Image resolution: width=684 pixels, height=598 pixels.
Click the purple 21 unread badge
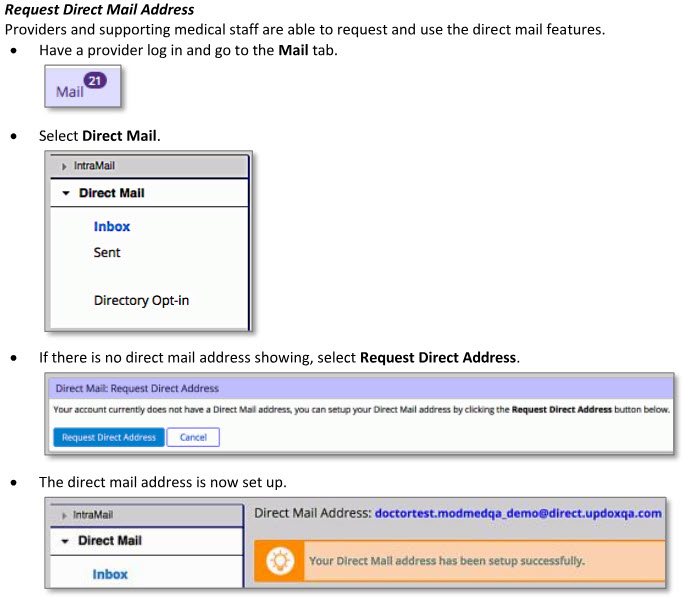coord(96,81)
